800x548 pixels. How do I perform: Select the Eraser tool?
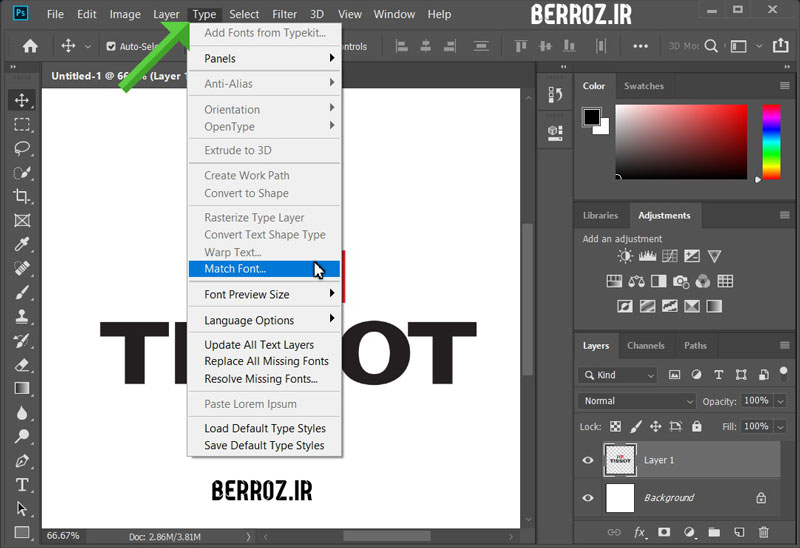tap(21, 364)
